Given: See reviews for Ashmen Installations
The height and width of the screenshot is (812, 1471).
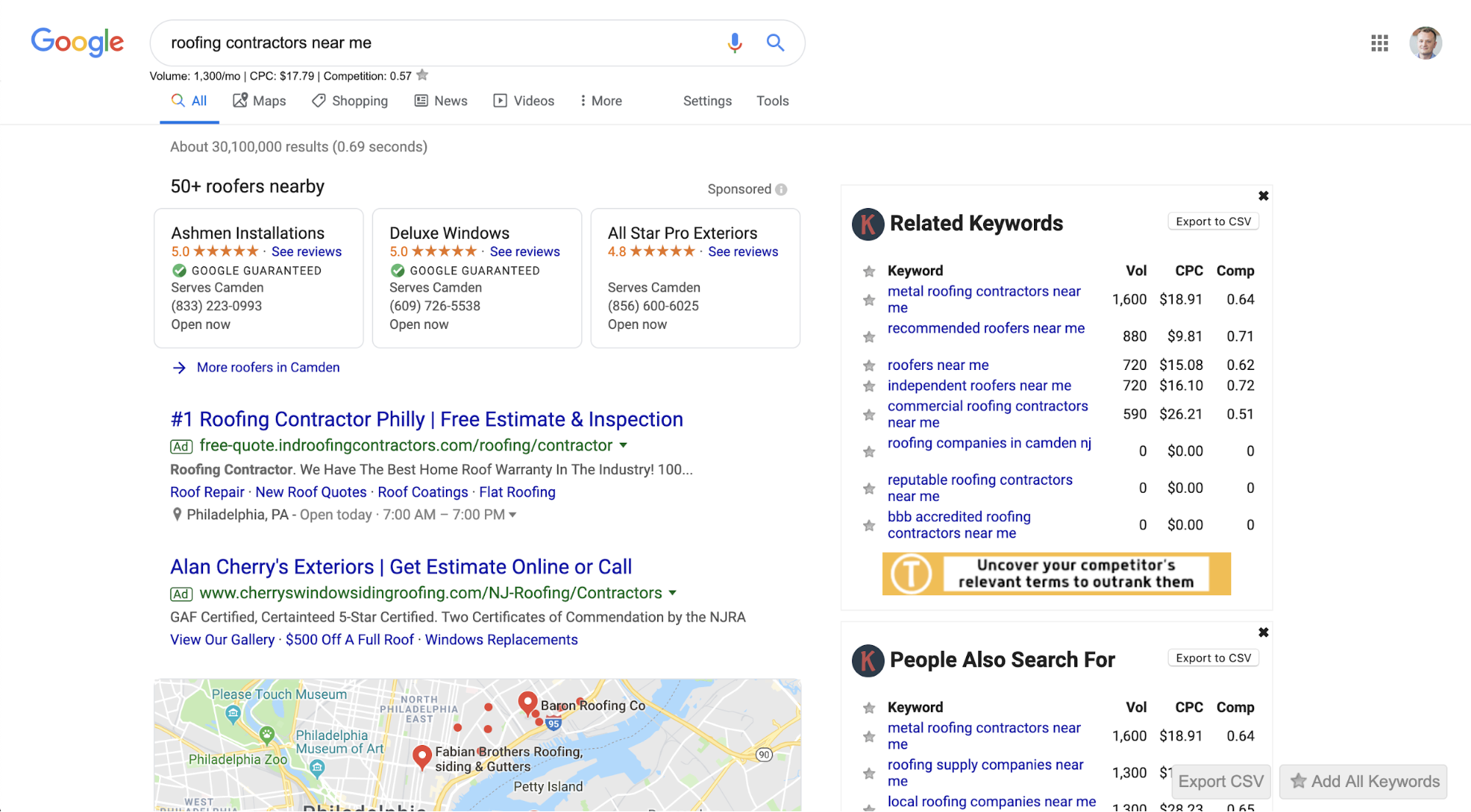Looking at the screenshot, I should tap(306, 252).
